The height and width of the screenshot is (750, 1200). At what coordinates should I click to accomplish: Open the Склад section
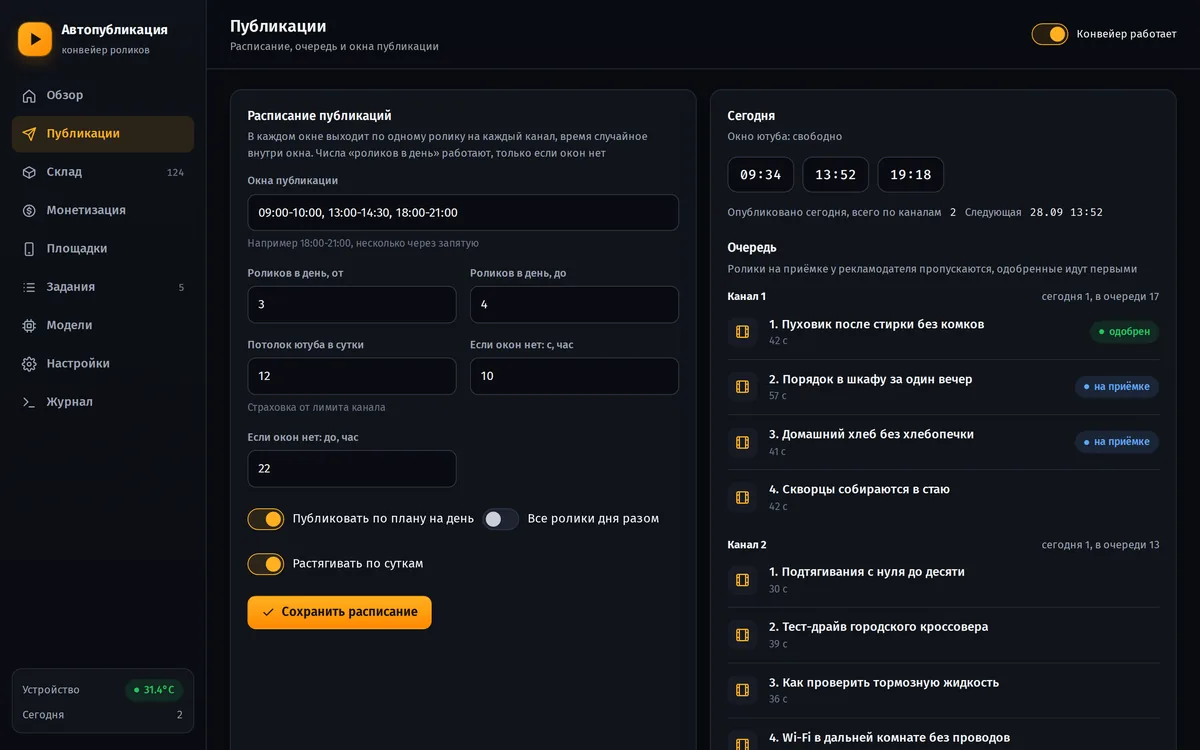(x=103, y=172)
